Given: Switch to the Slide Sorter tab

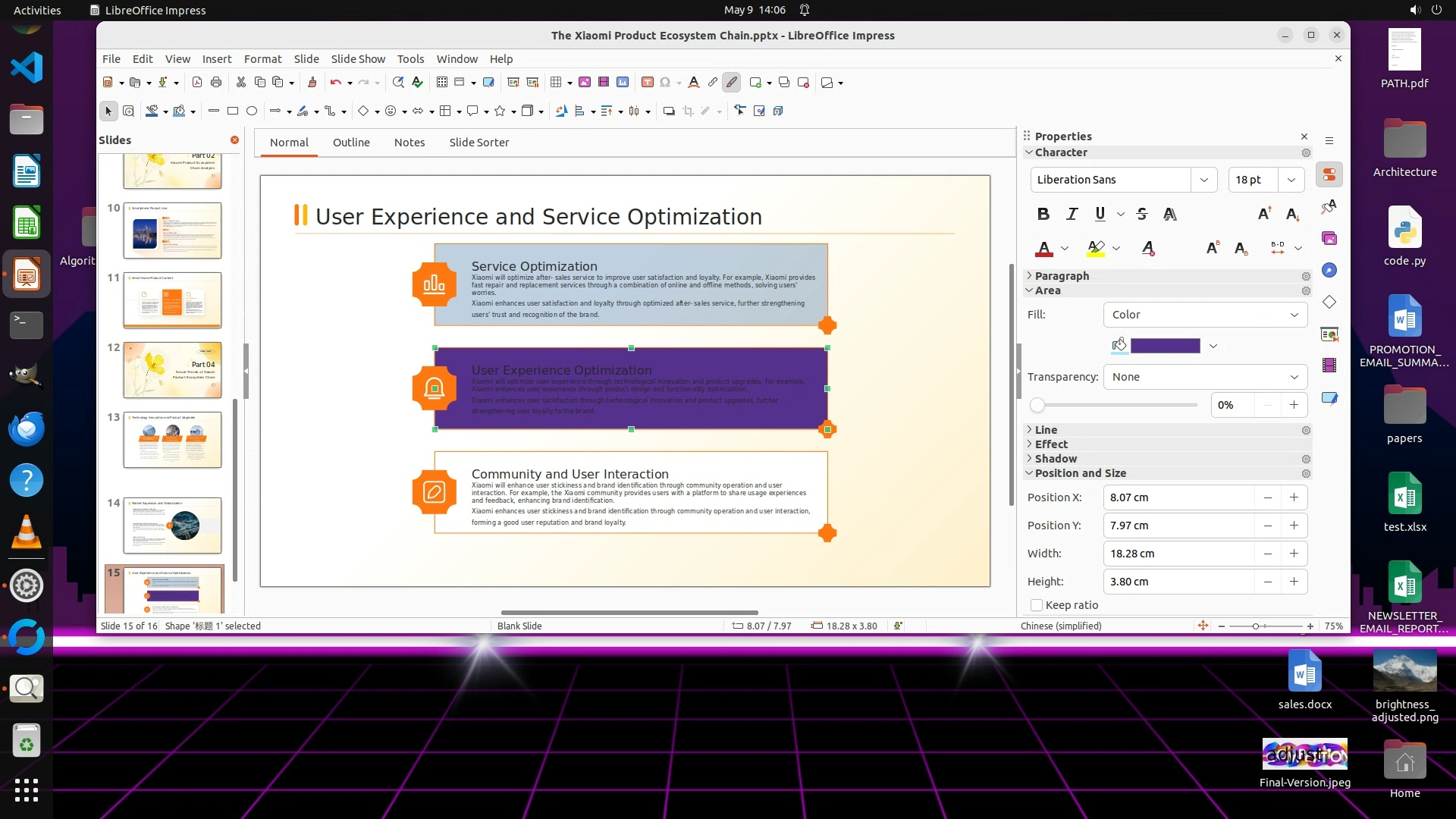Looking at the screenshot, I should [479, 143].
